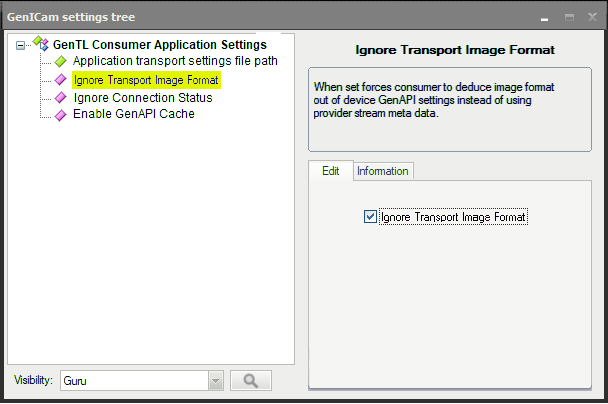608x404 pixels.
Task: Click green diamond icon beside Application transport settings
Action: (60, 61)
